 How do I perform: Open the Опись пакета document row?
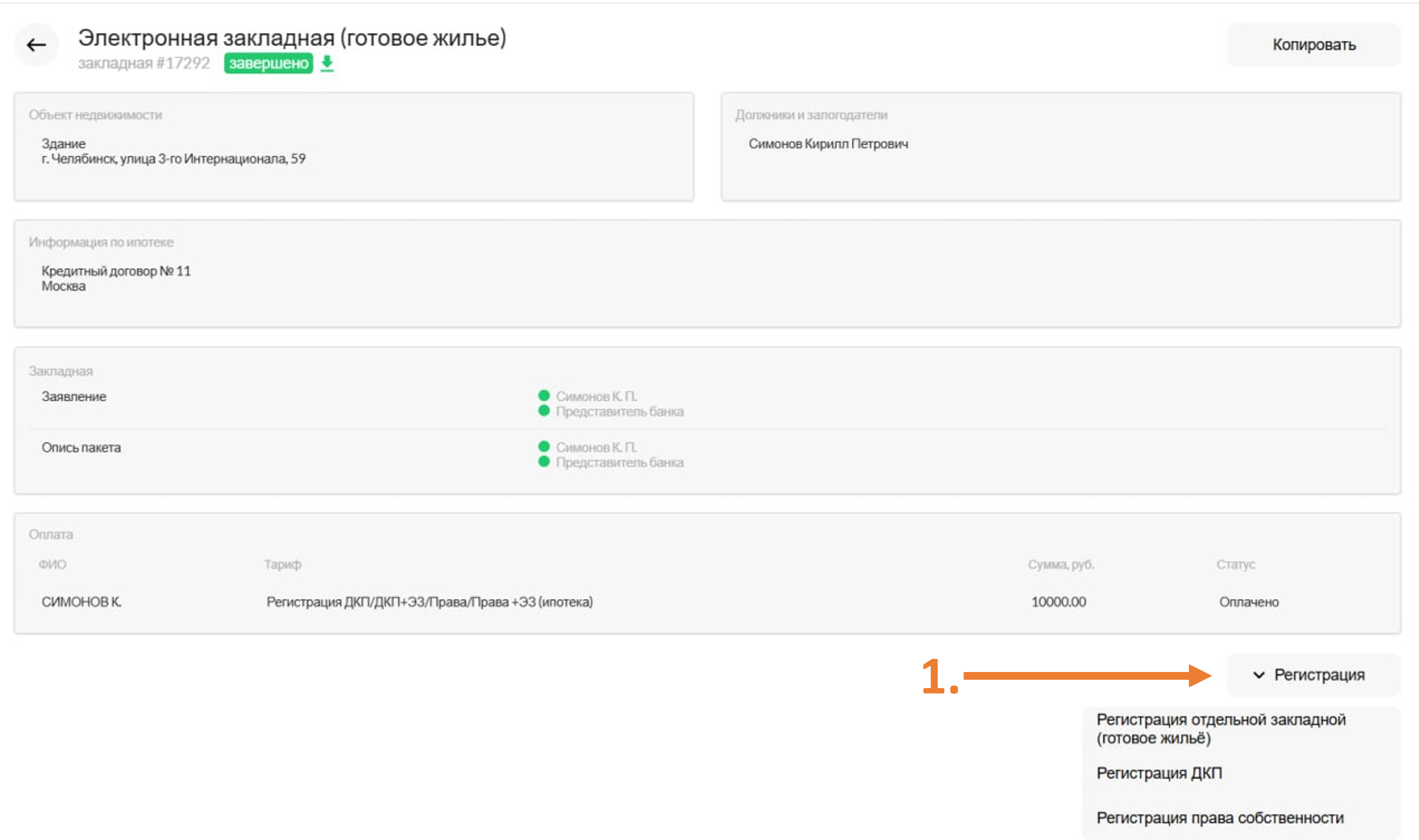coord(81,447)
